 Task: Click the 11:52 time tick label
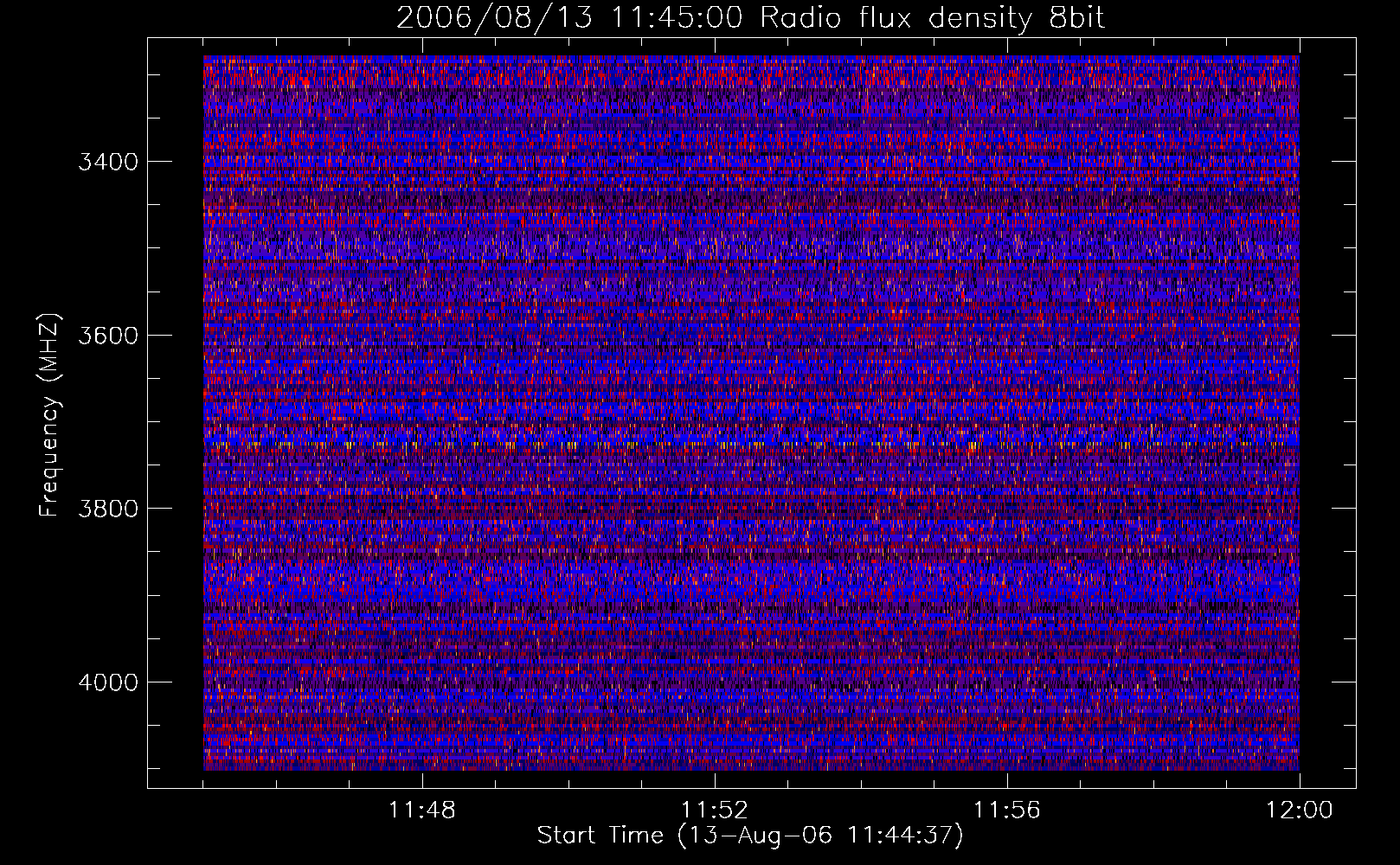715,811
